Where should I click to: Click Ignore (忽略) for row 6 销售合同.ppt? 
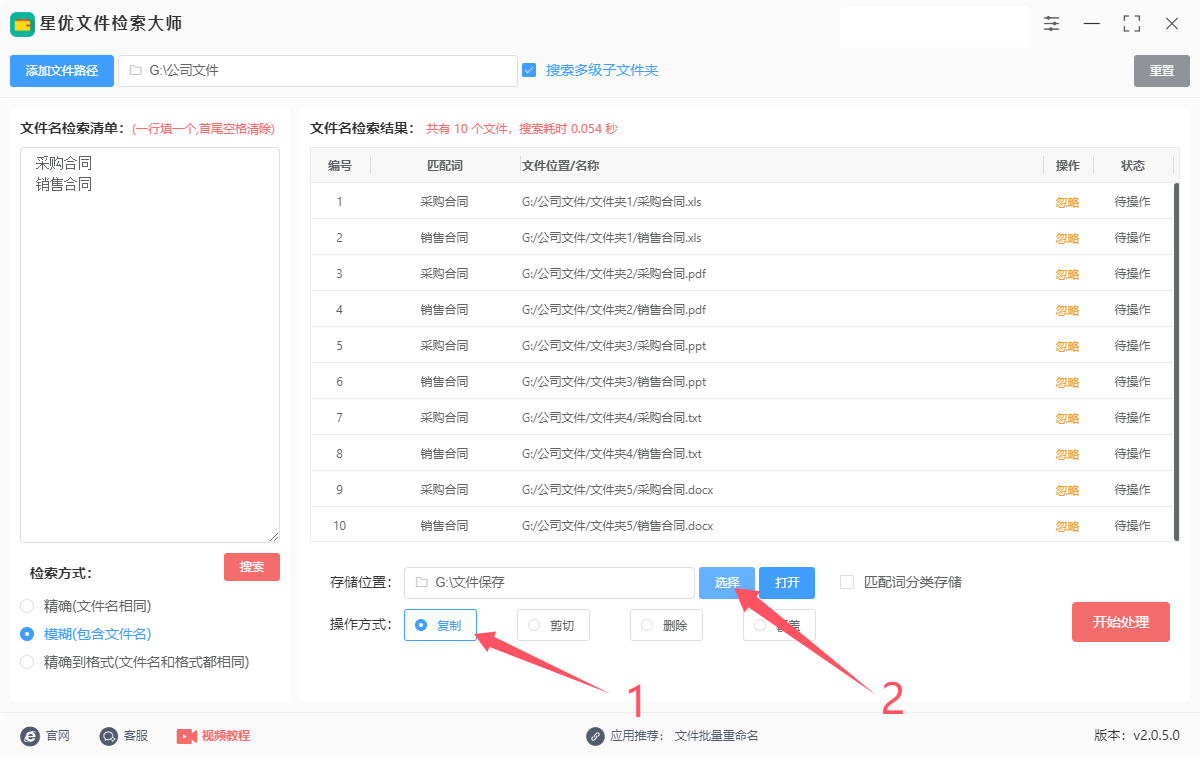tap(1067, 382)
